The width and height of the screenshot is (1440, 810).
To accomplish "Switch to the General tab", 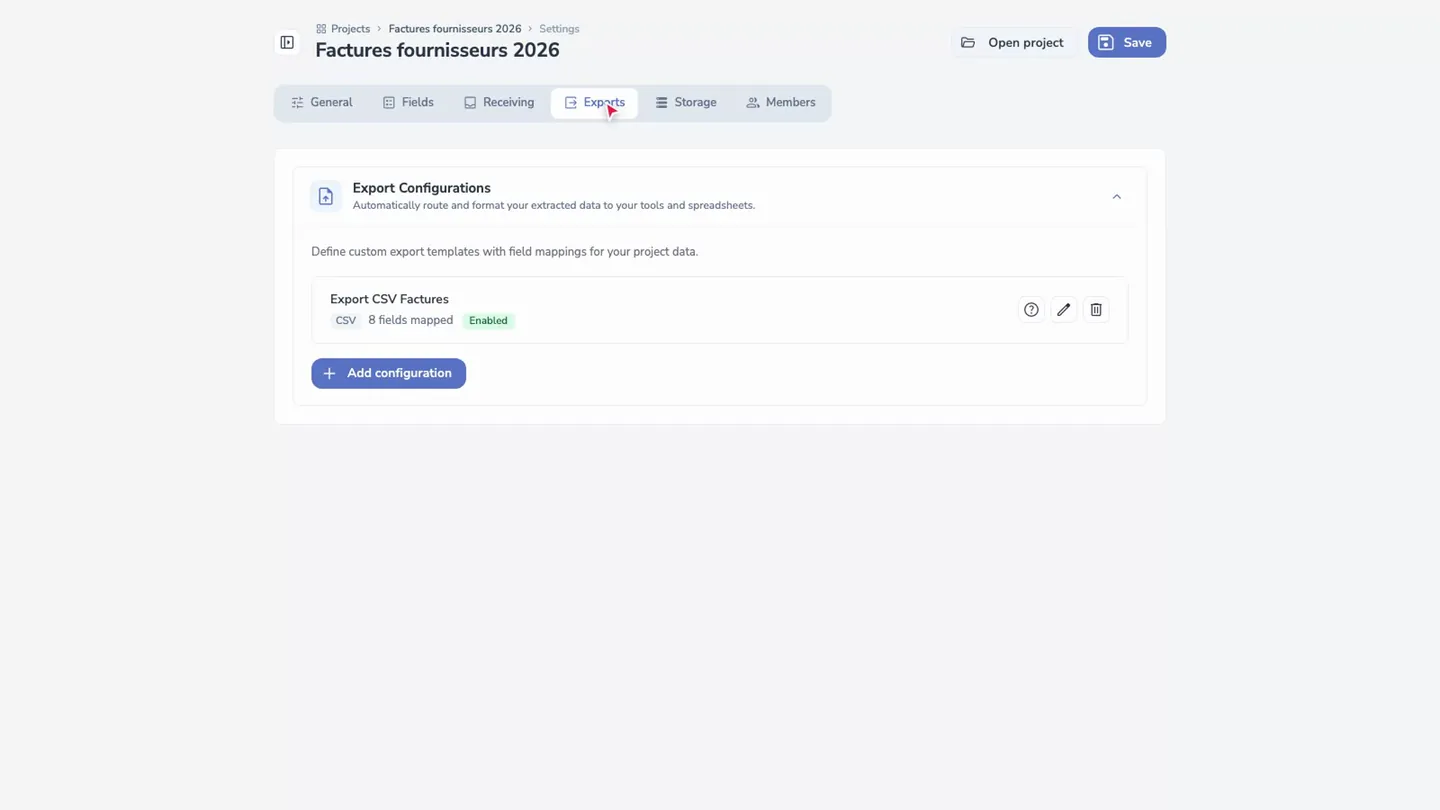I will [322, 103].
